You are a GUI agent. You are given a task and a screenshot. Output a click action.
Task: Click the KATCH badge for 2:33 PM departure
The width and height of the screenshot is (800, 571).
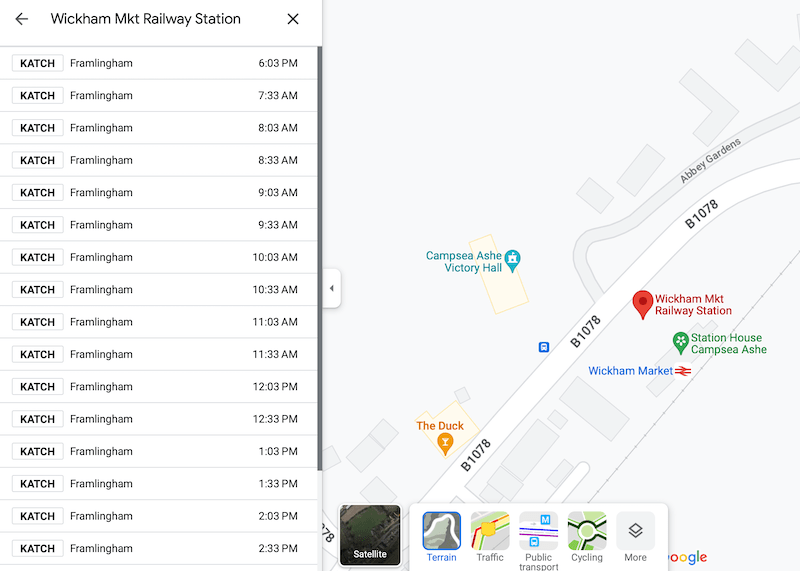(x=38, y=548)
